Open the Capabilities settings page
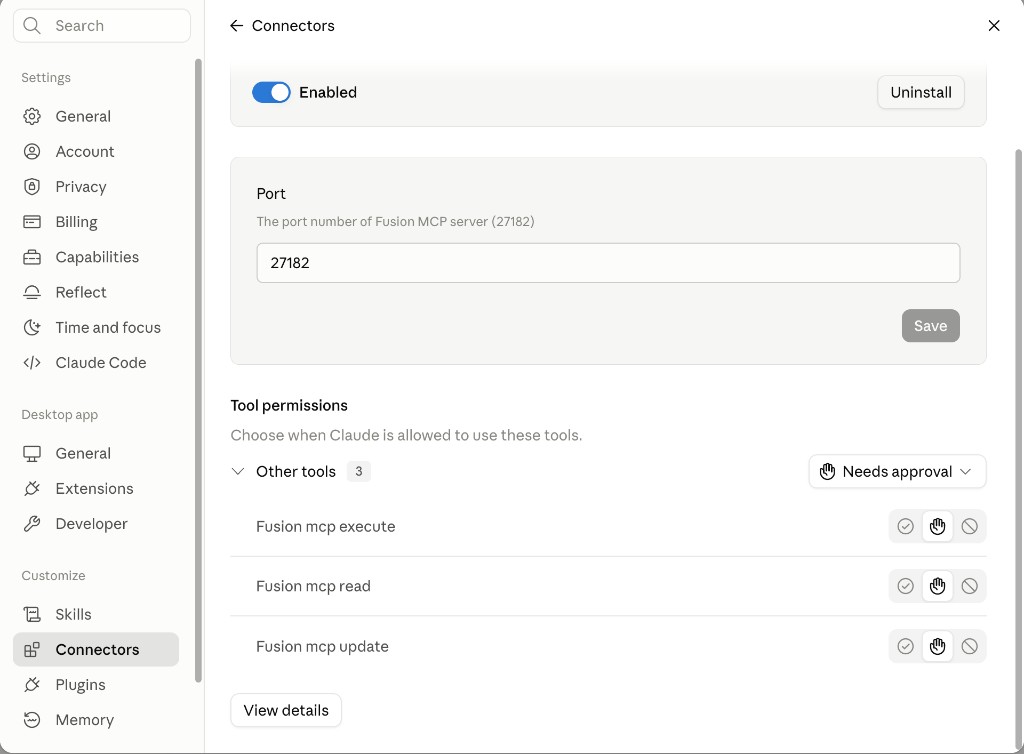The image size is (1024, 754). pos(95,257)
